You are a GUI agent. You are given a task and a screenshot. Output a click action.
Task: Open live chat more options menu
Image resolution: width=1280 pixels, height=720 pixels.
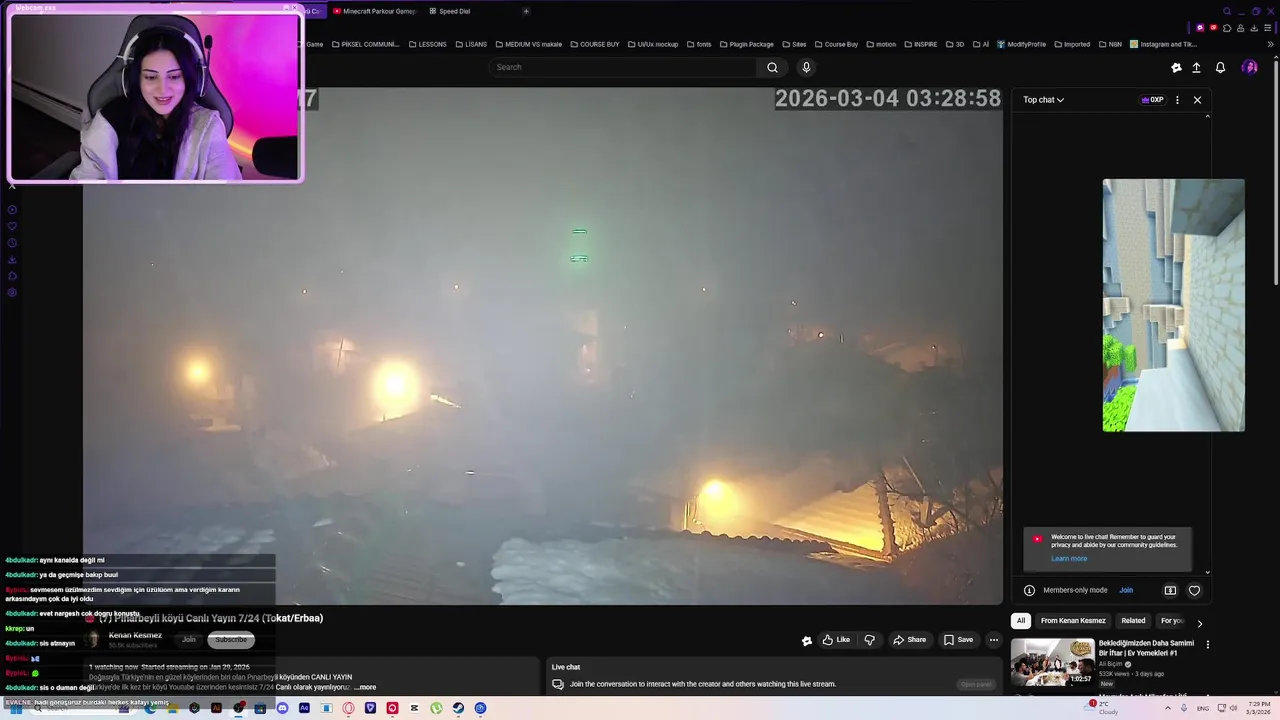coord(1177,100)
